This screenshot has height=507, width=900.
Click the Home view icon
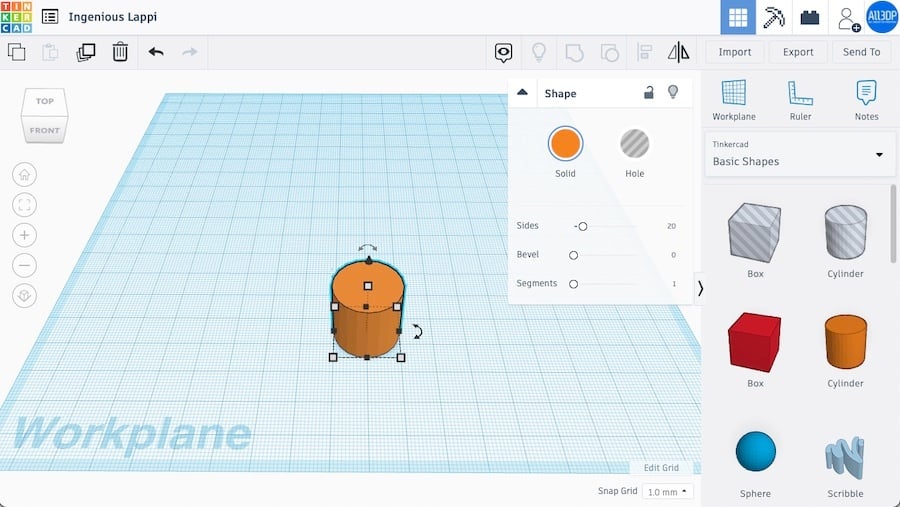[x=24, y=174]
